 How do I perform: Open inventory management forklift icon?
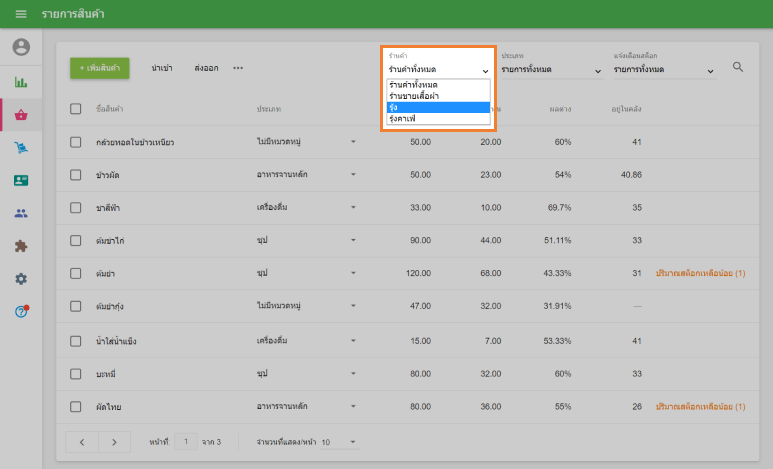21,148
